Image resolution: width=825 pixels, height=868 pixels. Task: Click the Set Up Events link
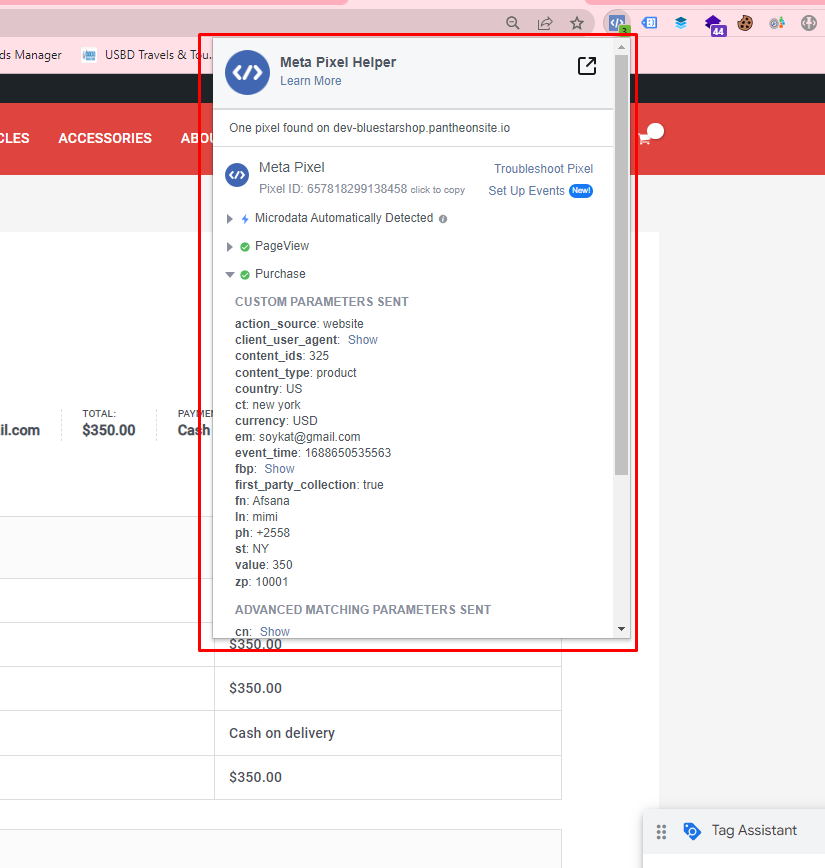click(526, 191)
